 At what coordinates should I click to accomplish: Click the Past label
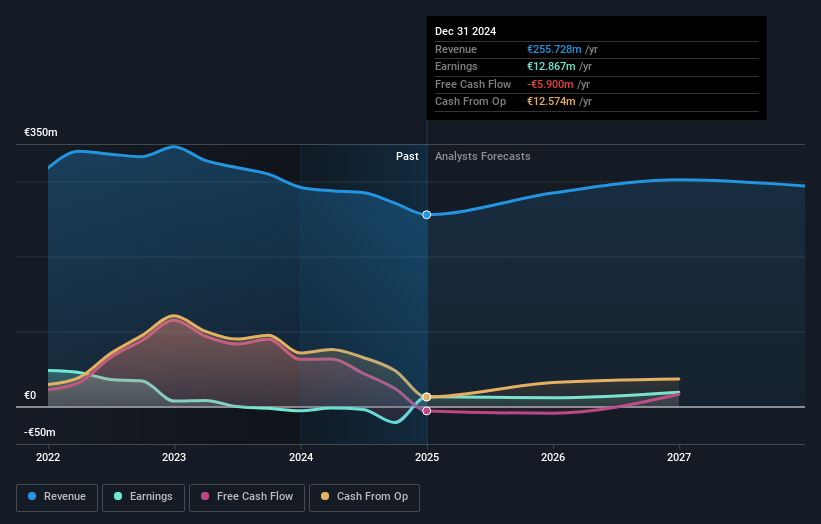pos(407,156)
